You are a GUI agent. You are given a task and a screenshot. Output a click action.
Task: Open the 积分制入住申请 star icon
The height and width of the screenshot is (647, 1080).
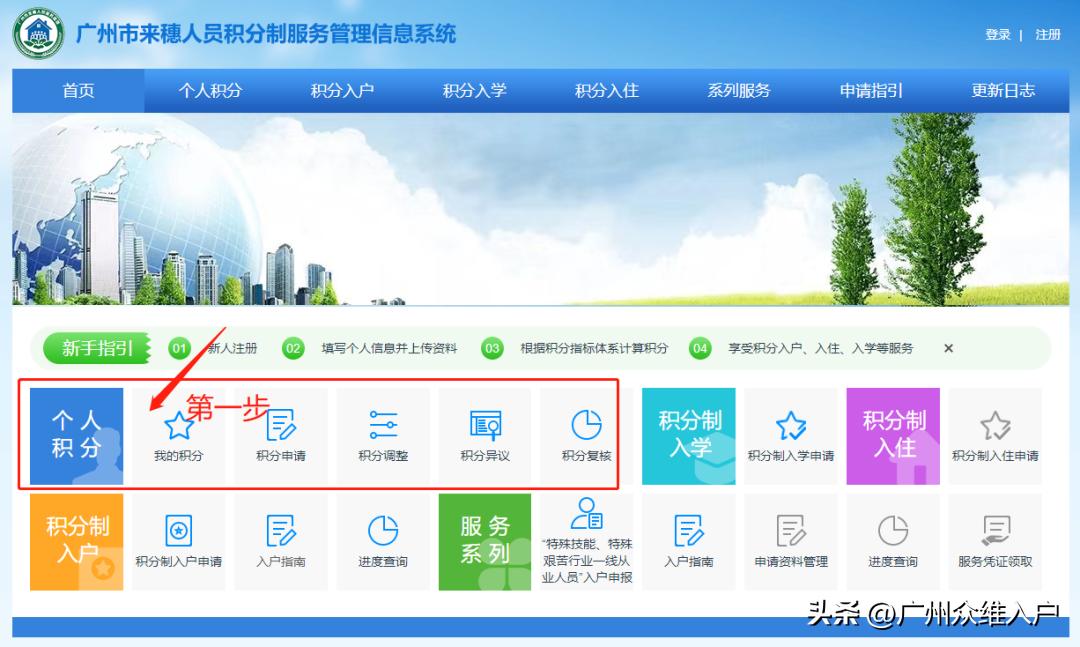pyautogui.click(x=996, y=425)
